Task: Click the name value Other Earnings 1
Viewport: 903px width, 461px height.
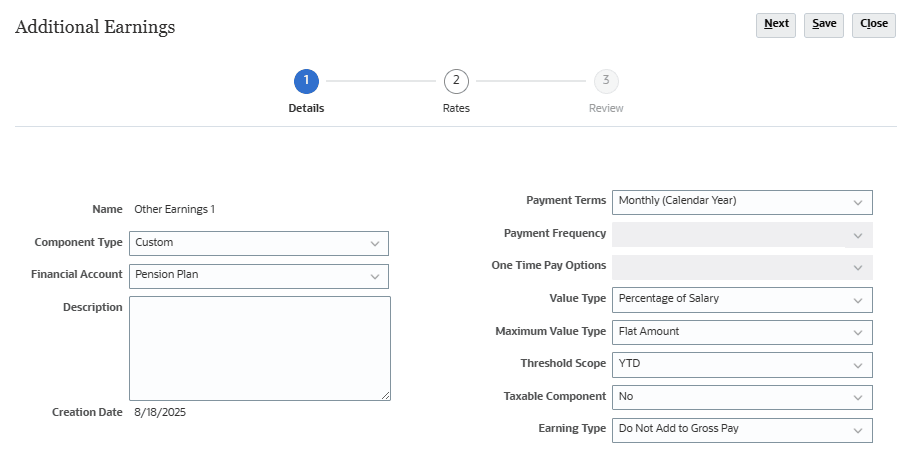Action: pyautogui.click(x=174, y=209)
